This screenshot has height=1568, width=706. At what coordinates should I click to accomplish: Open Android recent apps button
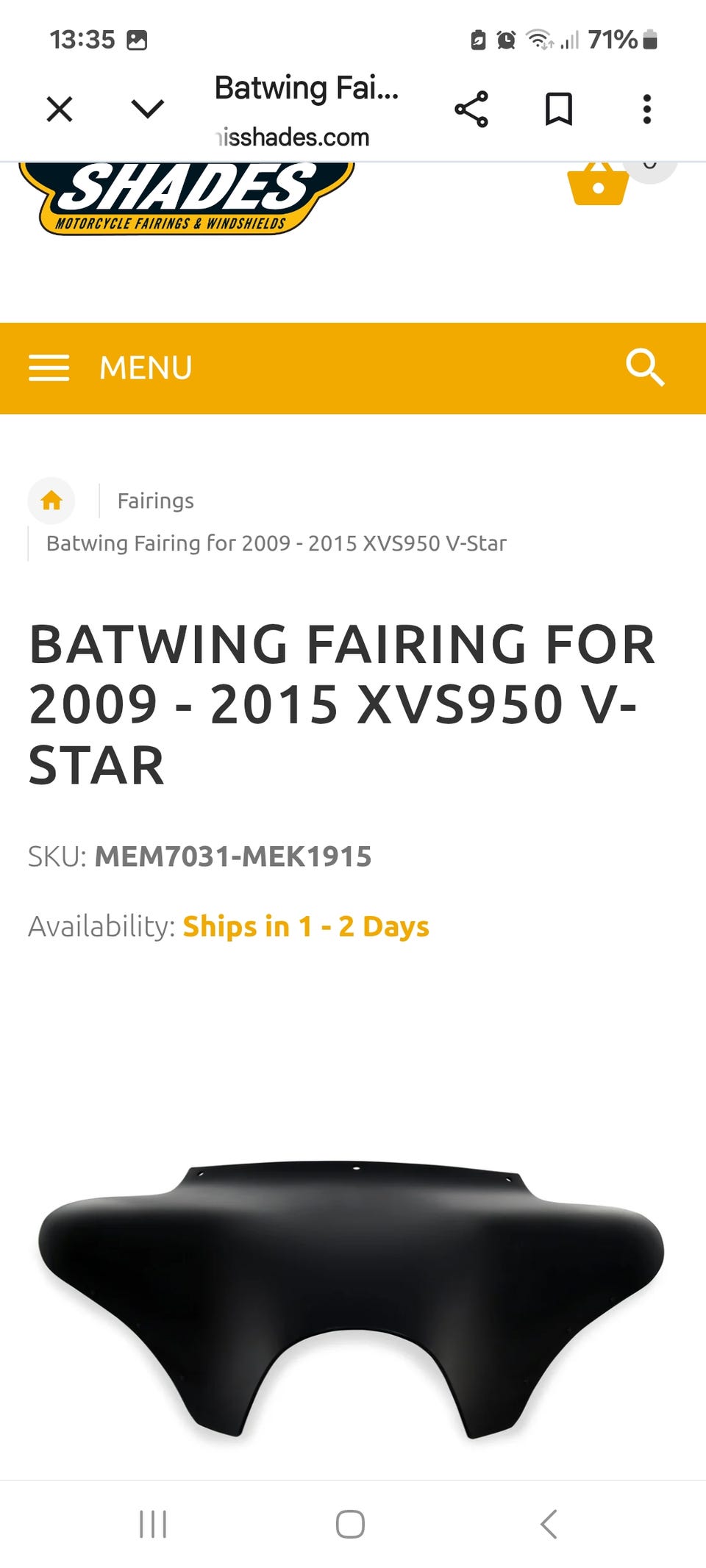pos(153,1524)
